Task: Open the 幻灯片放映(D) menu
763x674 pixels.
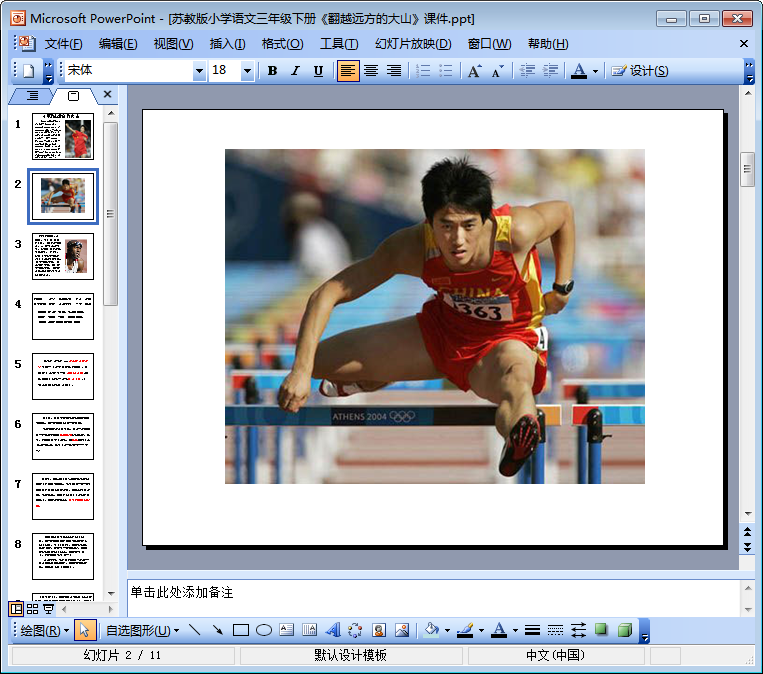Action: pos(412,44)
